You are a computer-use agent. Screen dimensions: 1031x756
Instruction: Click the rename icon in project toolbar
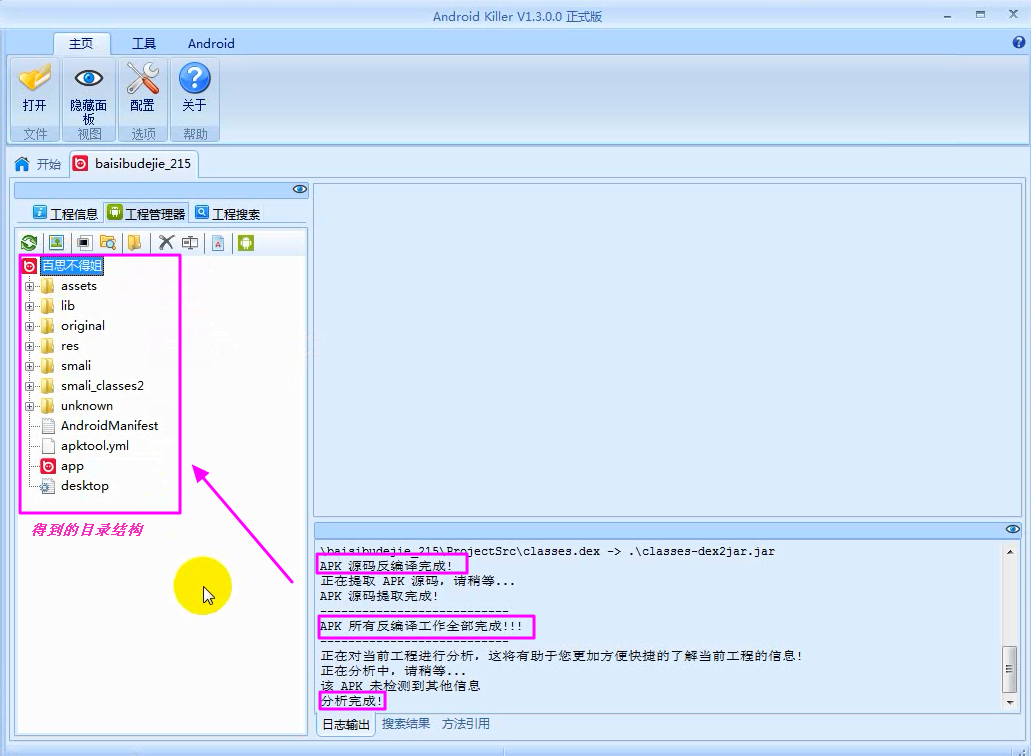[190, 243]
